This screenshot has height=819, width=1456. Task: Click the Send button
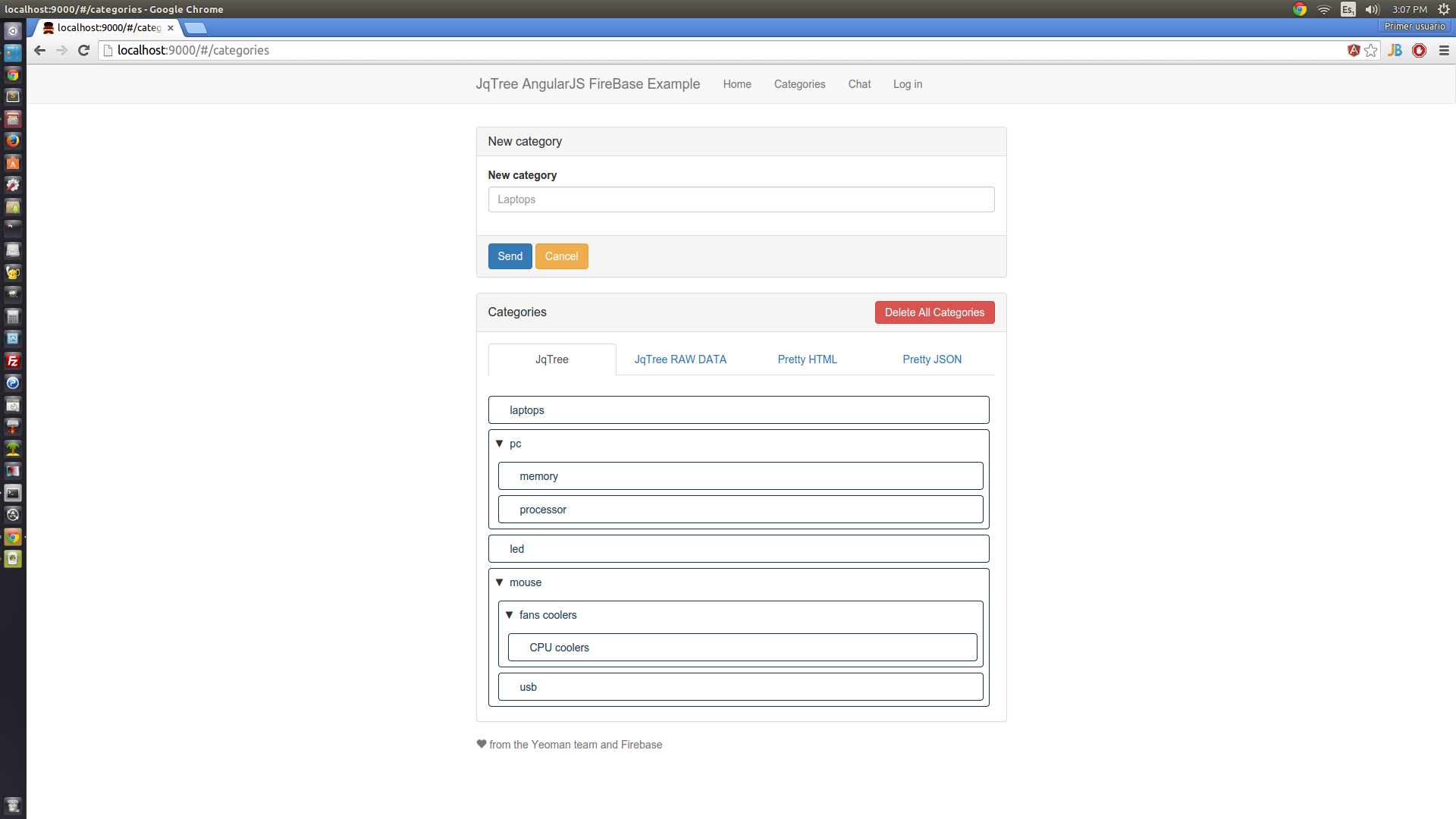510,256
